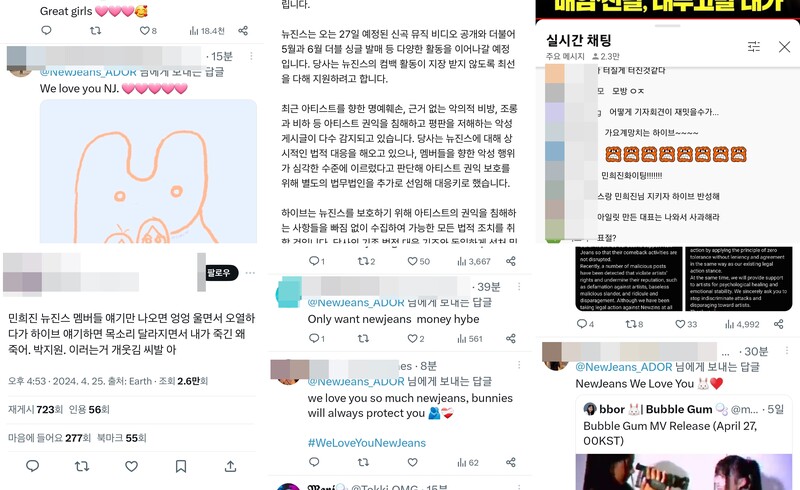Image resolution: width=800 pixels, height=490 pixels.
Task: Open the #WeLoveYouNewJeans hashtag
Action: tap(366, 443)
